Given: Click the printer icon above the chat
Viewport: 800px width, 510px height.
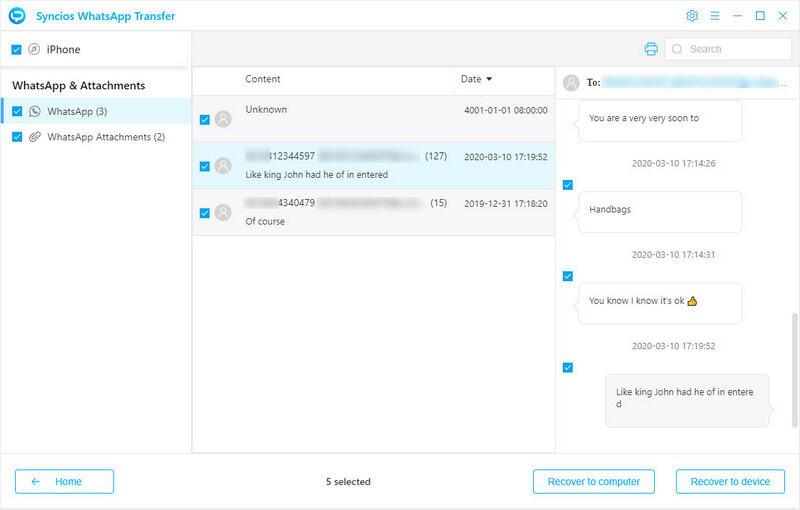Looking at the screenshot, I should (651, 49).
